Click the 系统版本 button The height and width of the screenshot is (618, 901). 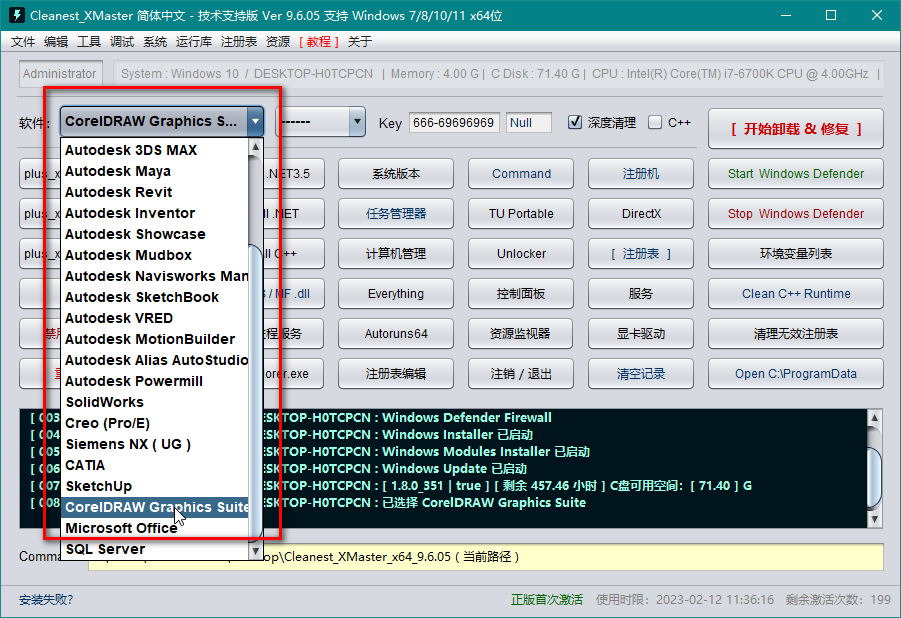(x=396, y=174)
